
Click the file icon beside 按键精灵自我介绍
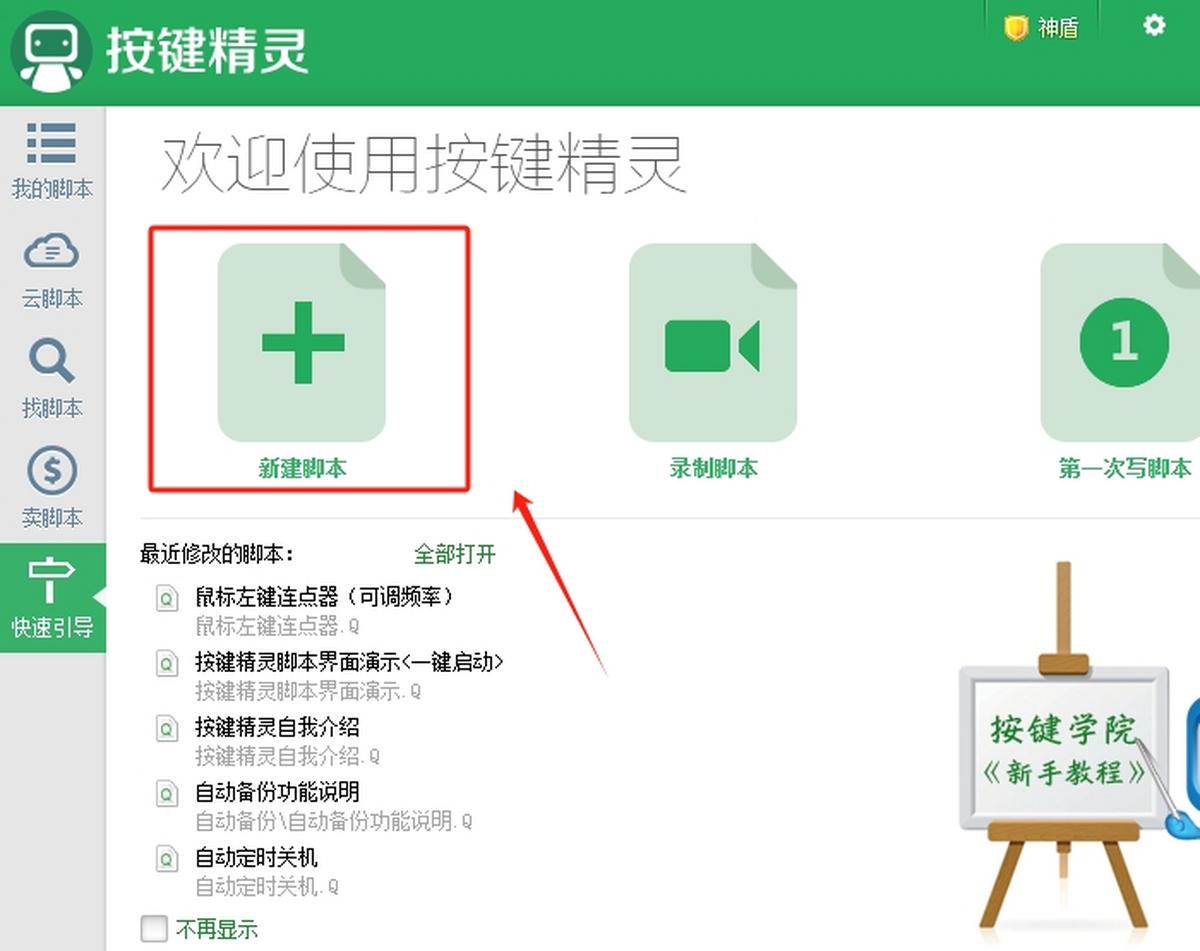click(x=166, y=729)
